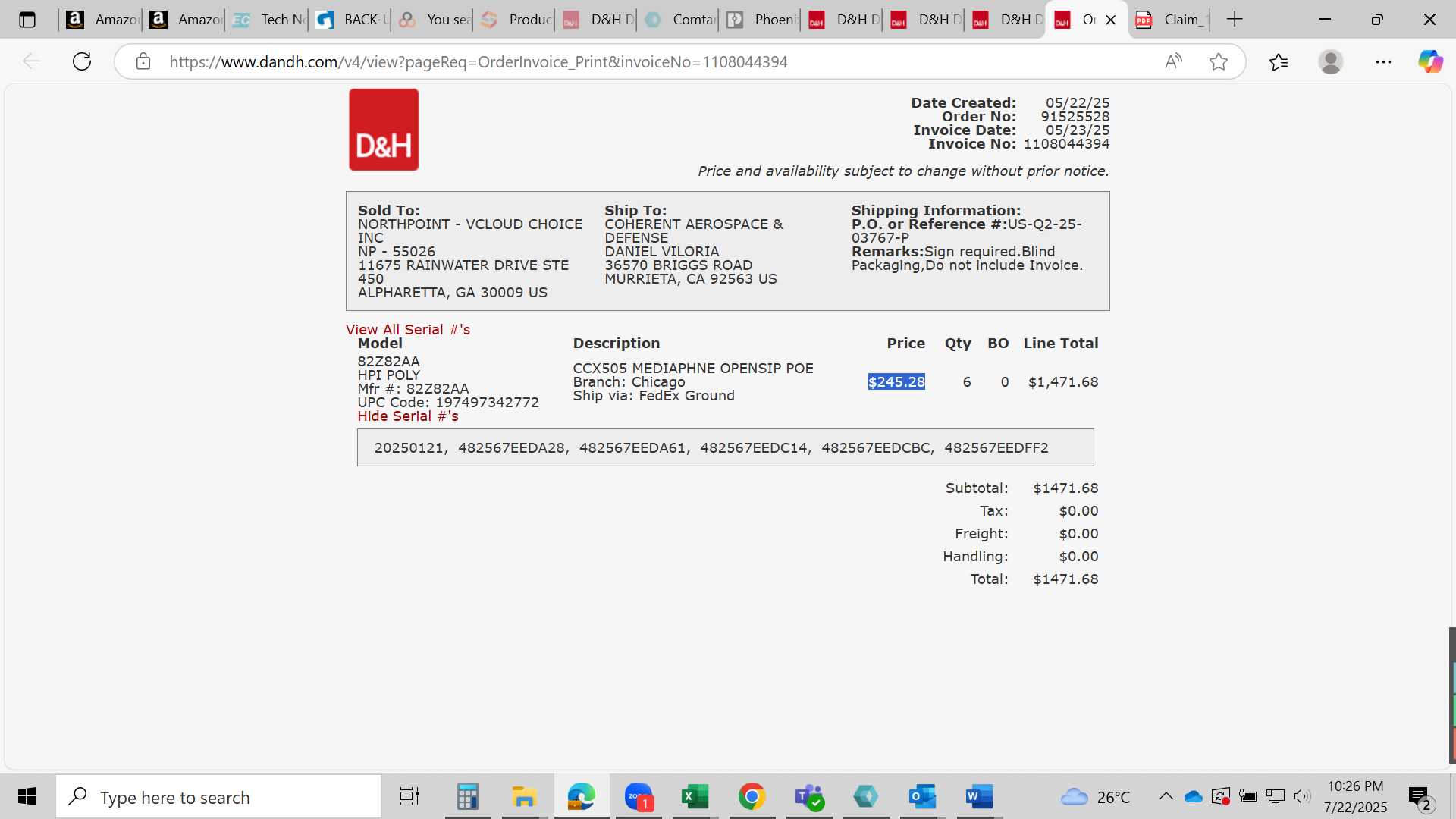Open Zoom from taskbar
The width and height of the screenshot is (1456, 819).
(x=639, y=797)
